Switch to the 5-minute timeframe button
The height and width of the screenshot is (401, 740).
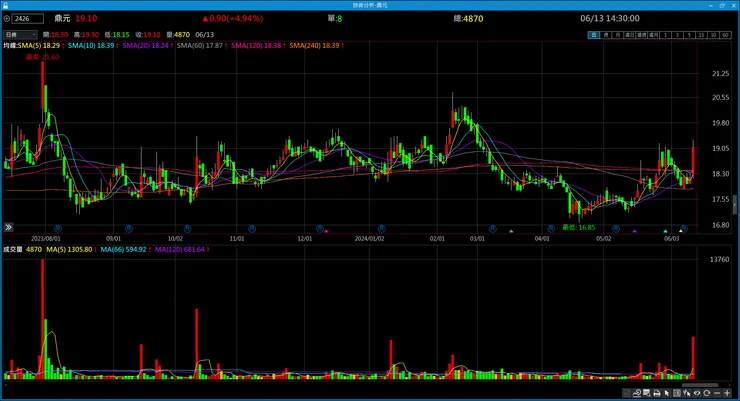point(689,35)
